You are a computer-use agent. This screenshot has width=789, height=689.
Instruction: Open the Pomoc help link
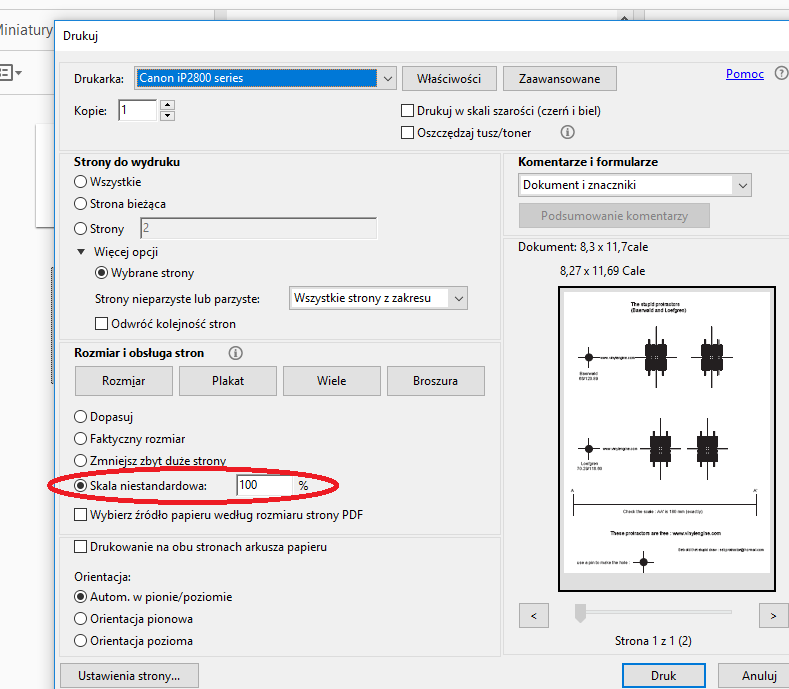[744, 74]
